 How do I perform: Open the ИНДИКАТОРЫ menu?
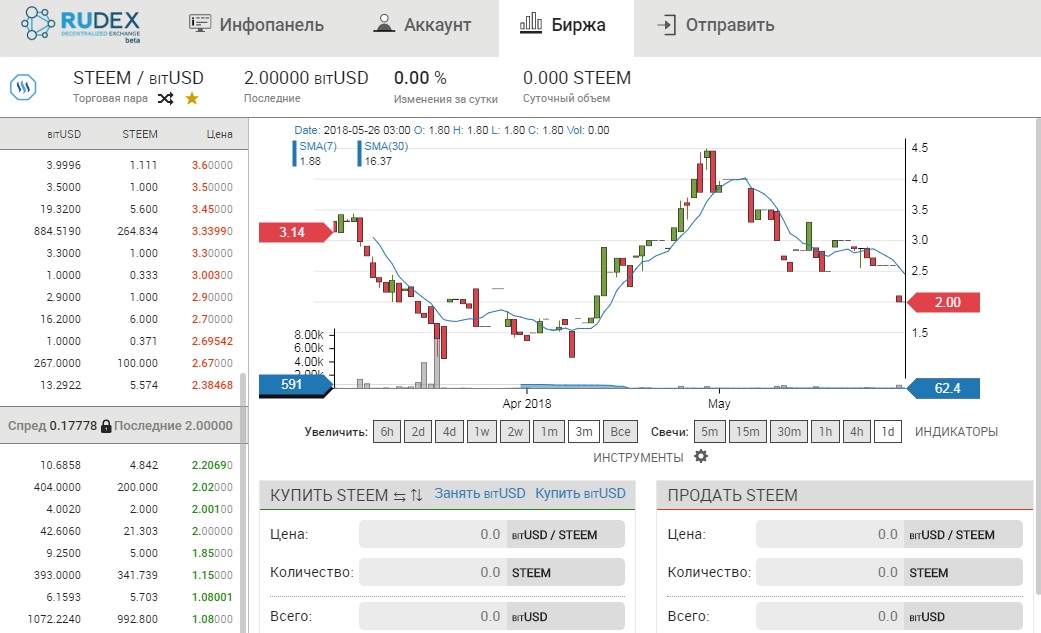[x=956, y=432]
